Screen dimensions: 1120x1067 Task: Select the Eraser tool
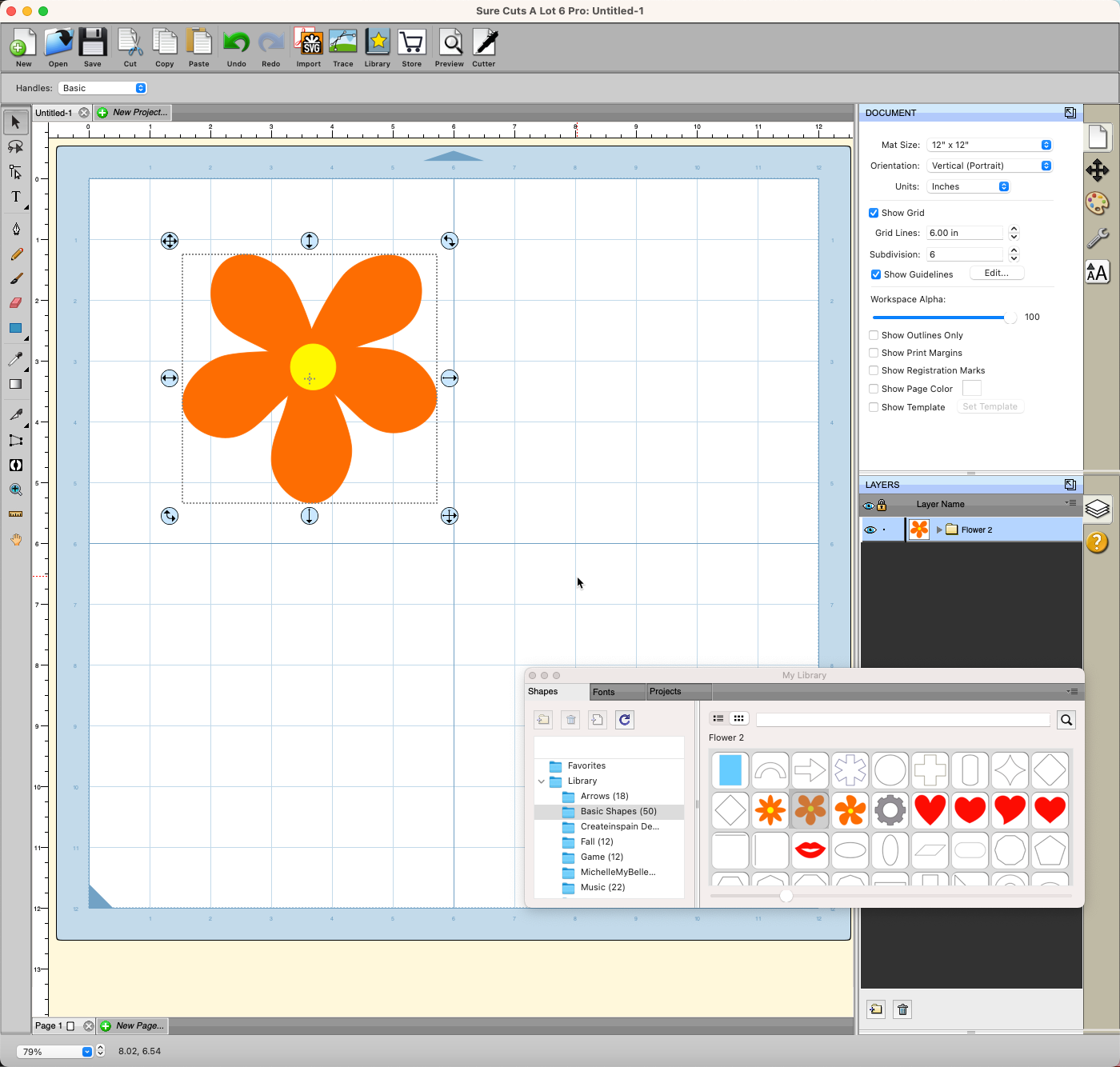tap(15, 303)
